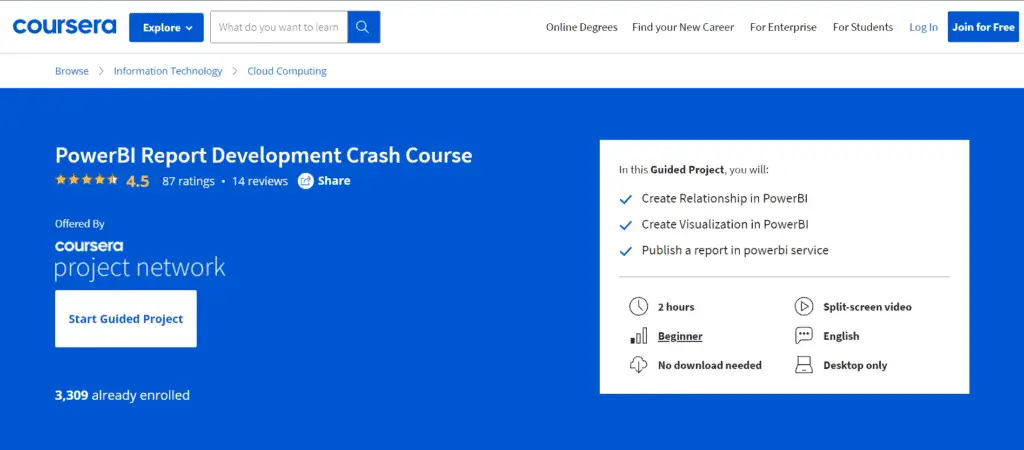Click the star rating icons

[87, 181]
